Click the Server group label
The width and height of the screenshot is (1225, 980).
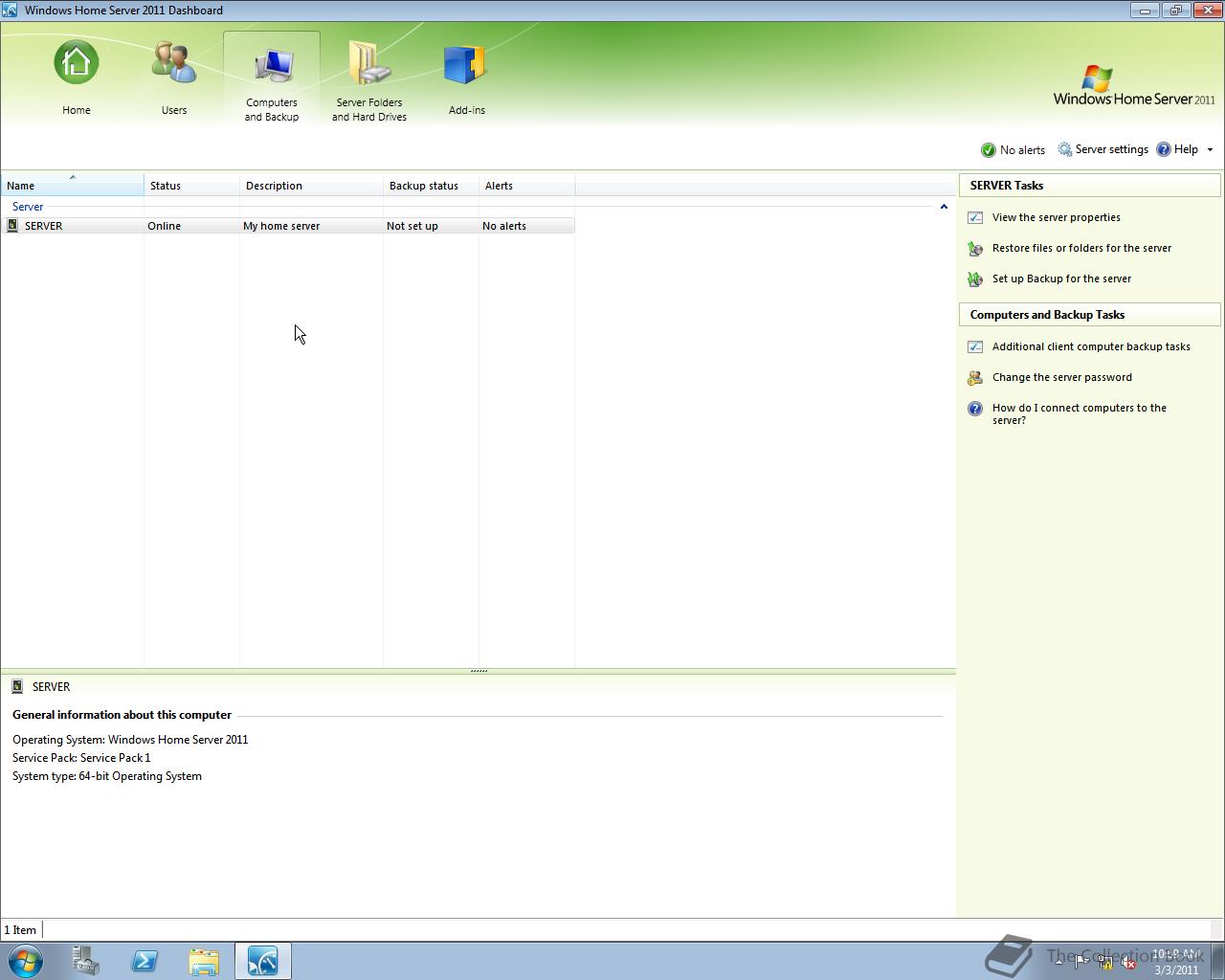click(28, 207)
